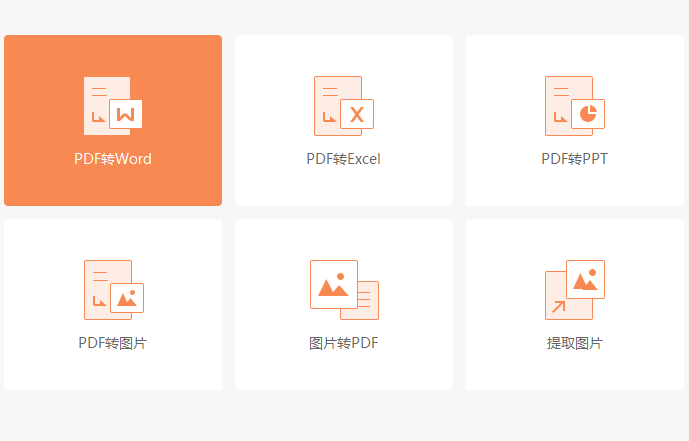Select the 图片转PDF label
The width and height of the screenshot is (689, 441).
[x=344, y=343]
